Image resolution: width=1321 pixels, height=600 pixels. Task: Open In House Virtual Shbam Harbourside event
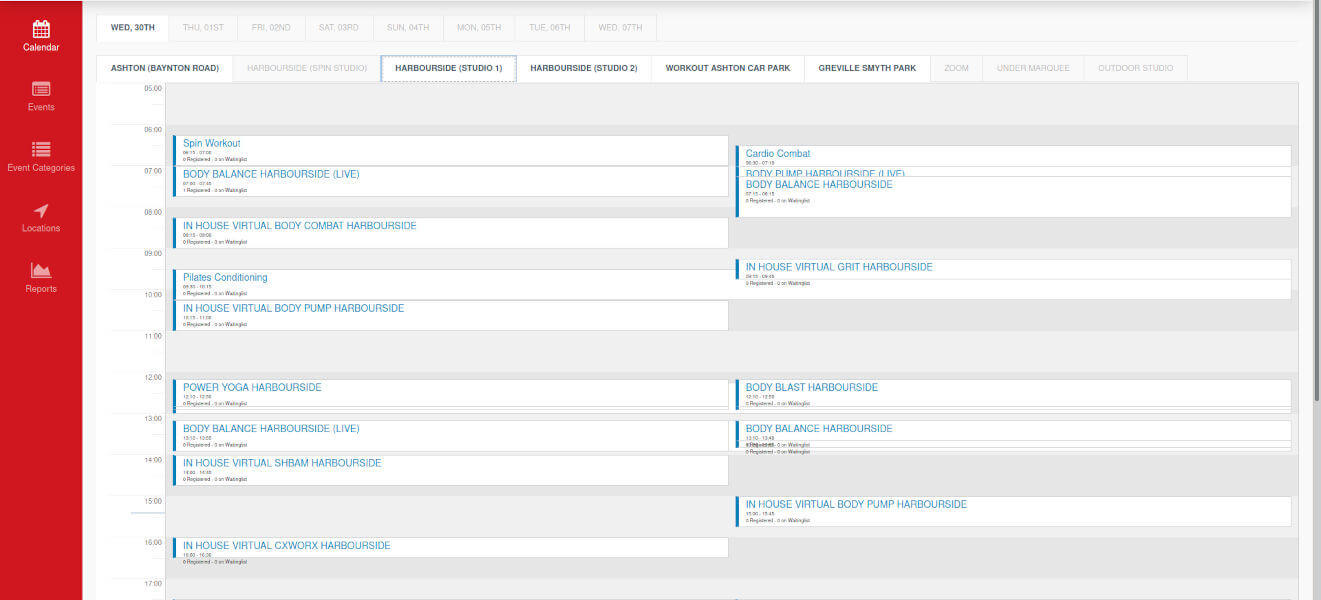tap(450, 470)
